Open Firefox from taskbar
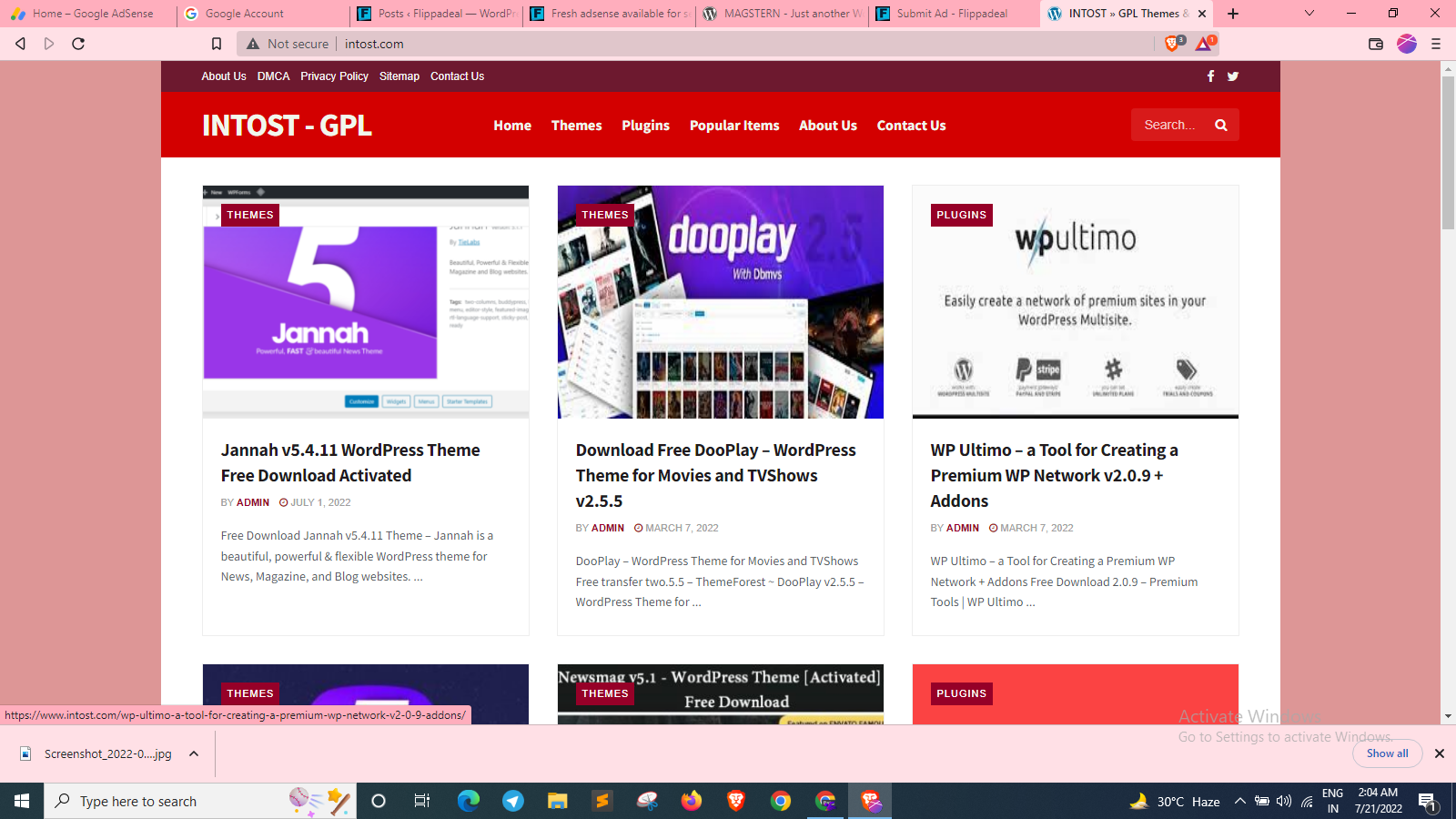1456x819 pixels. click(692, 801)
